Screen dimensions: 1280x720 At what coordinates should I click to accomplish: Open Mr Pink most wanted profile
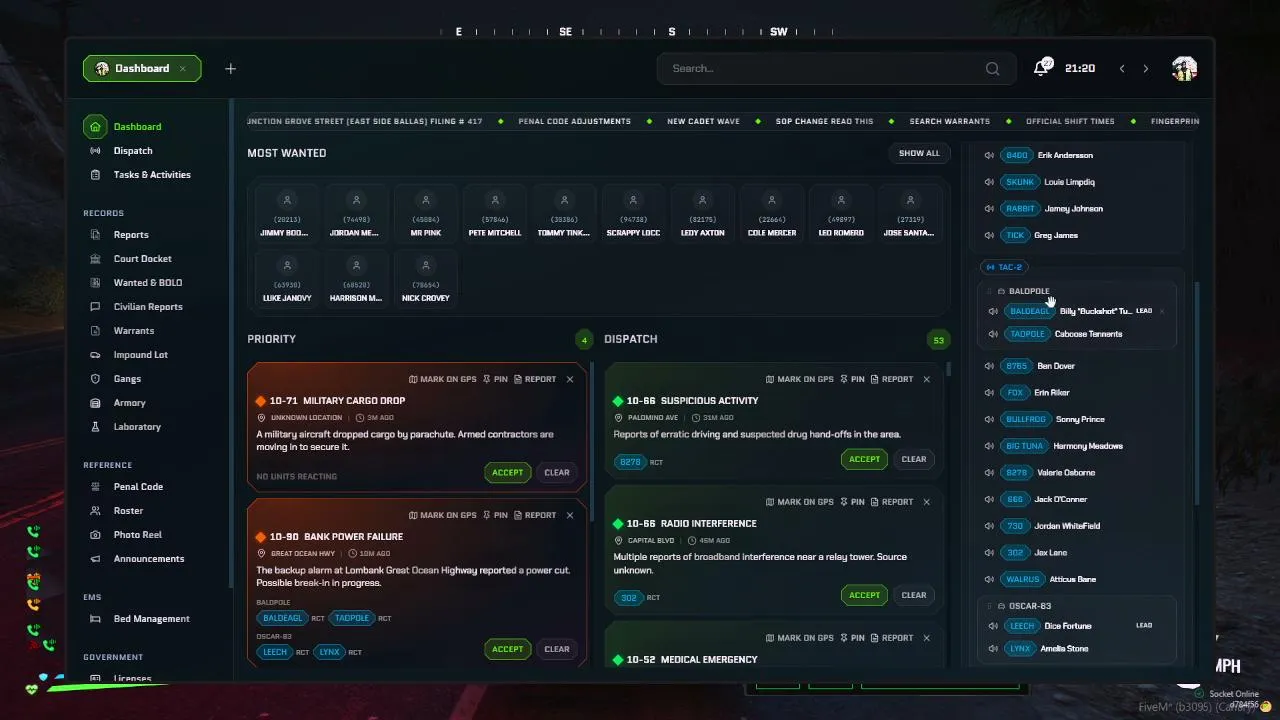(x=425, y=215)
